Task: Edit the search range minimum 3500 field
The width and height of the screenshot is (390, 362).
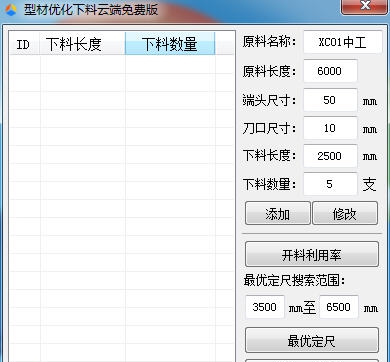Action: tap(265, 307)
